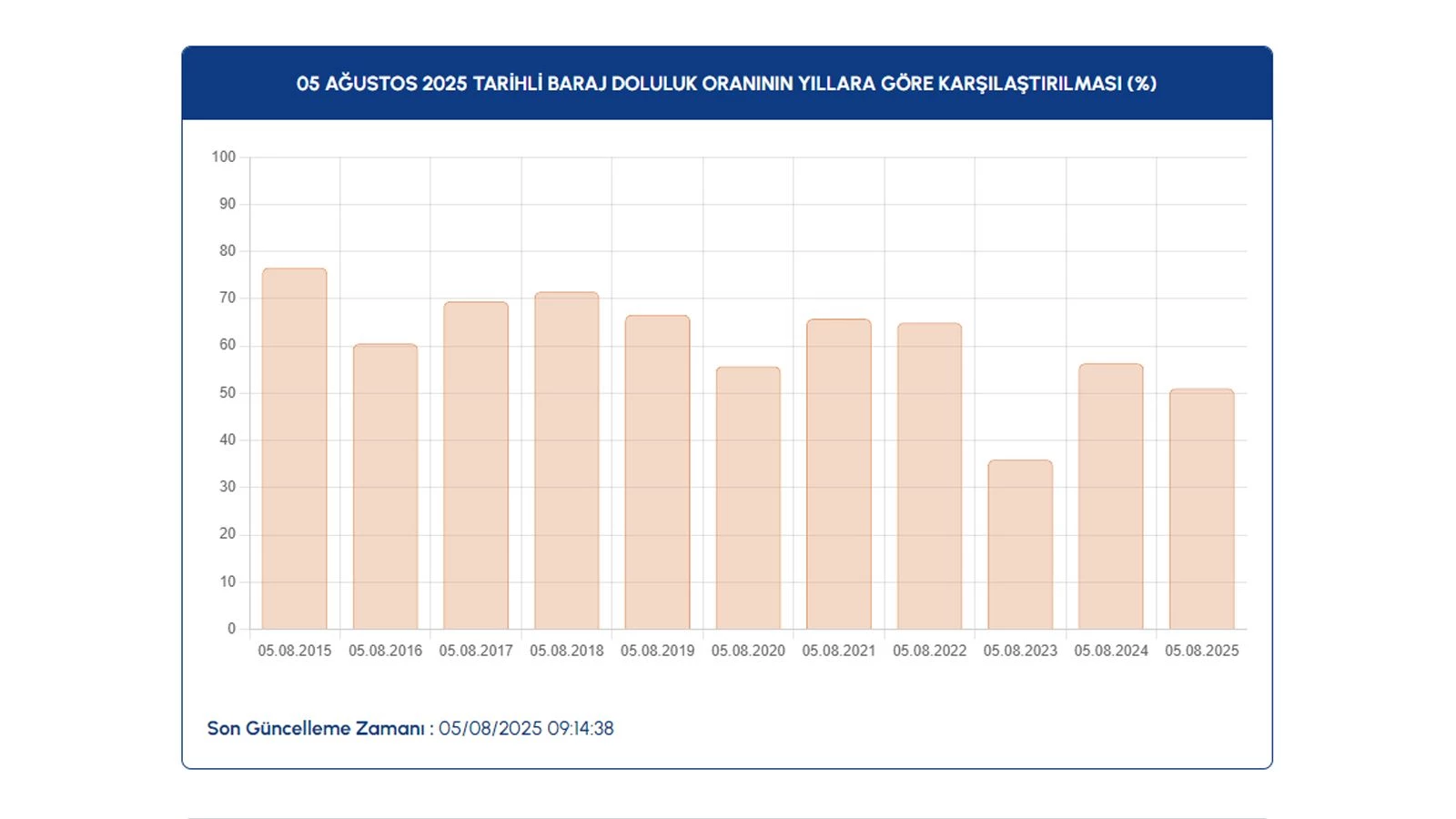Viewport: 1456px width, 819px height.
Task: Click the 05.08.2019 data bar
Action: (657, 472)
